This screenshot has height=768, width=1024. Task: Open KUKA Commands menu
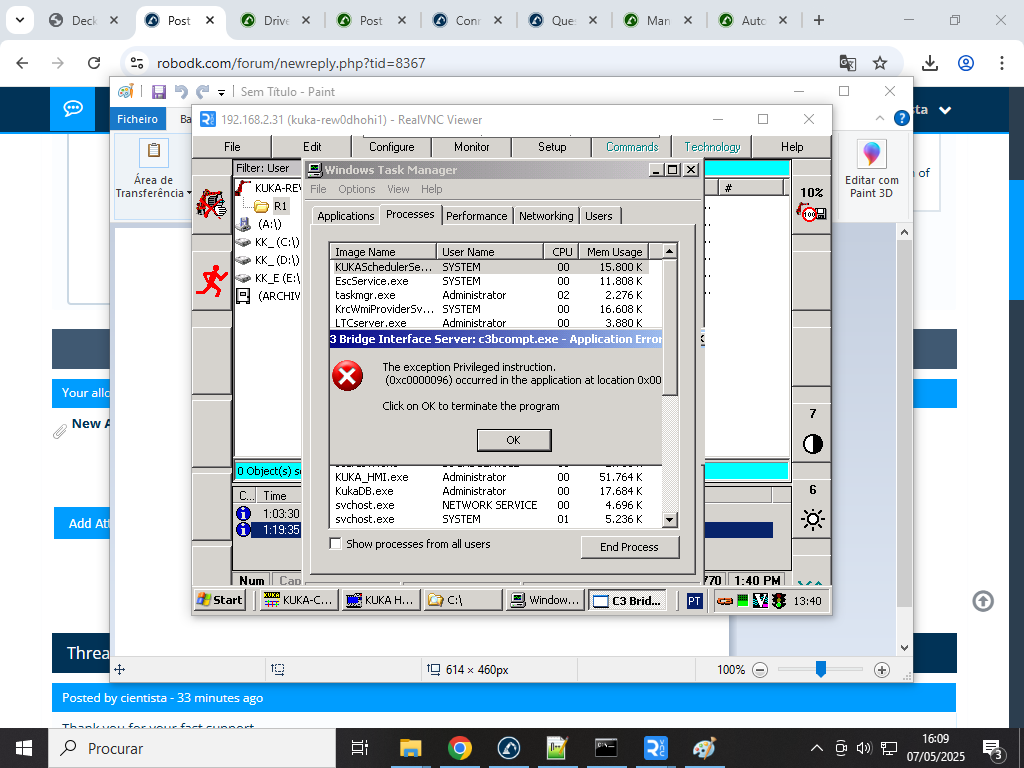(x=632, y=147)
